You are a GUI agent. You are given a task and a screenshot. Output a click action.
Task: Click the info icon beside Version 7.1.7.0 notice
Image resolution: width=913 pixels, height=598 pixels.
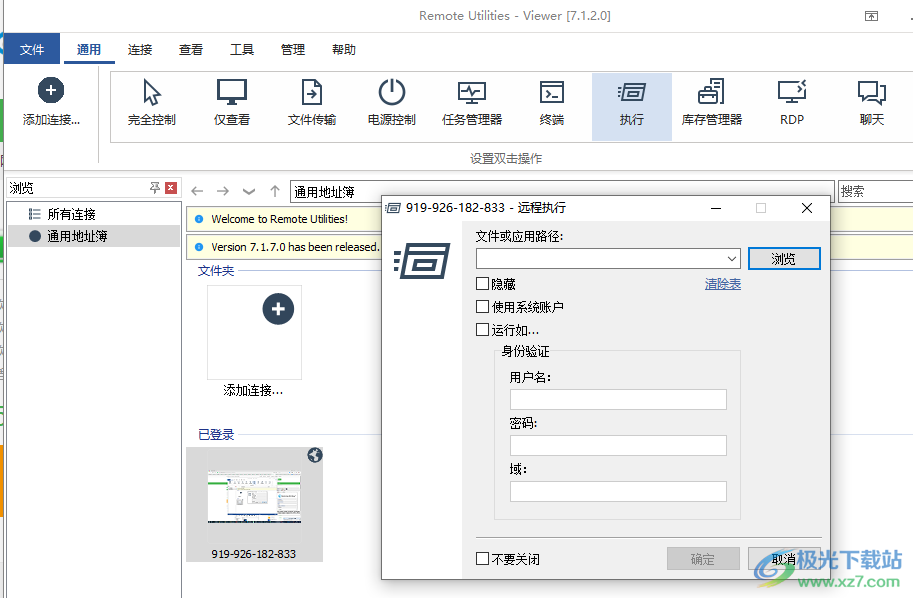pos(199,247)
